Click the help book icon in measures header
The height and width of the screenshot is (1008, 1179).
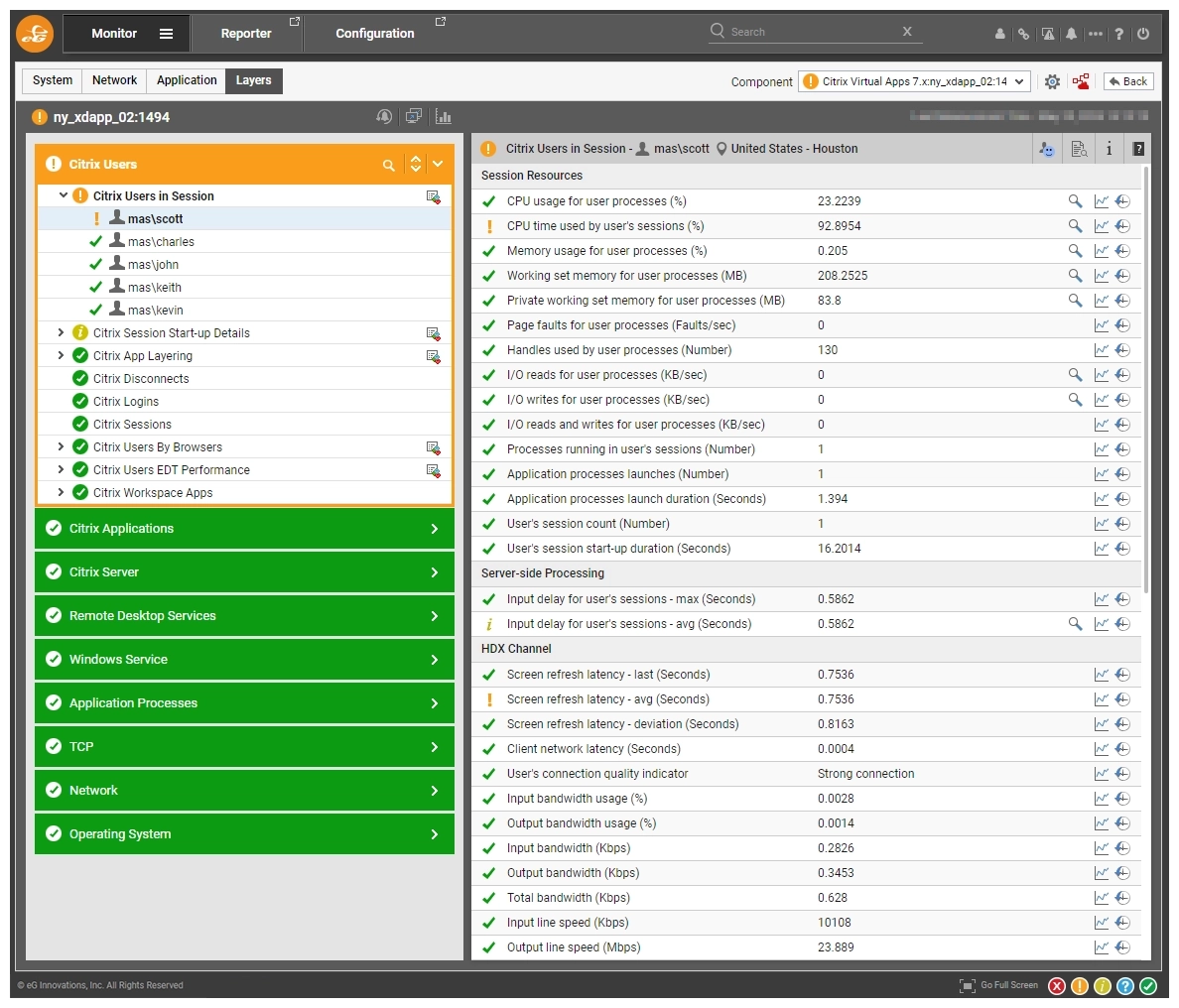point(1138,149)
